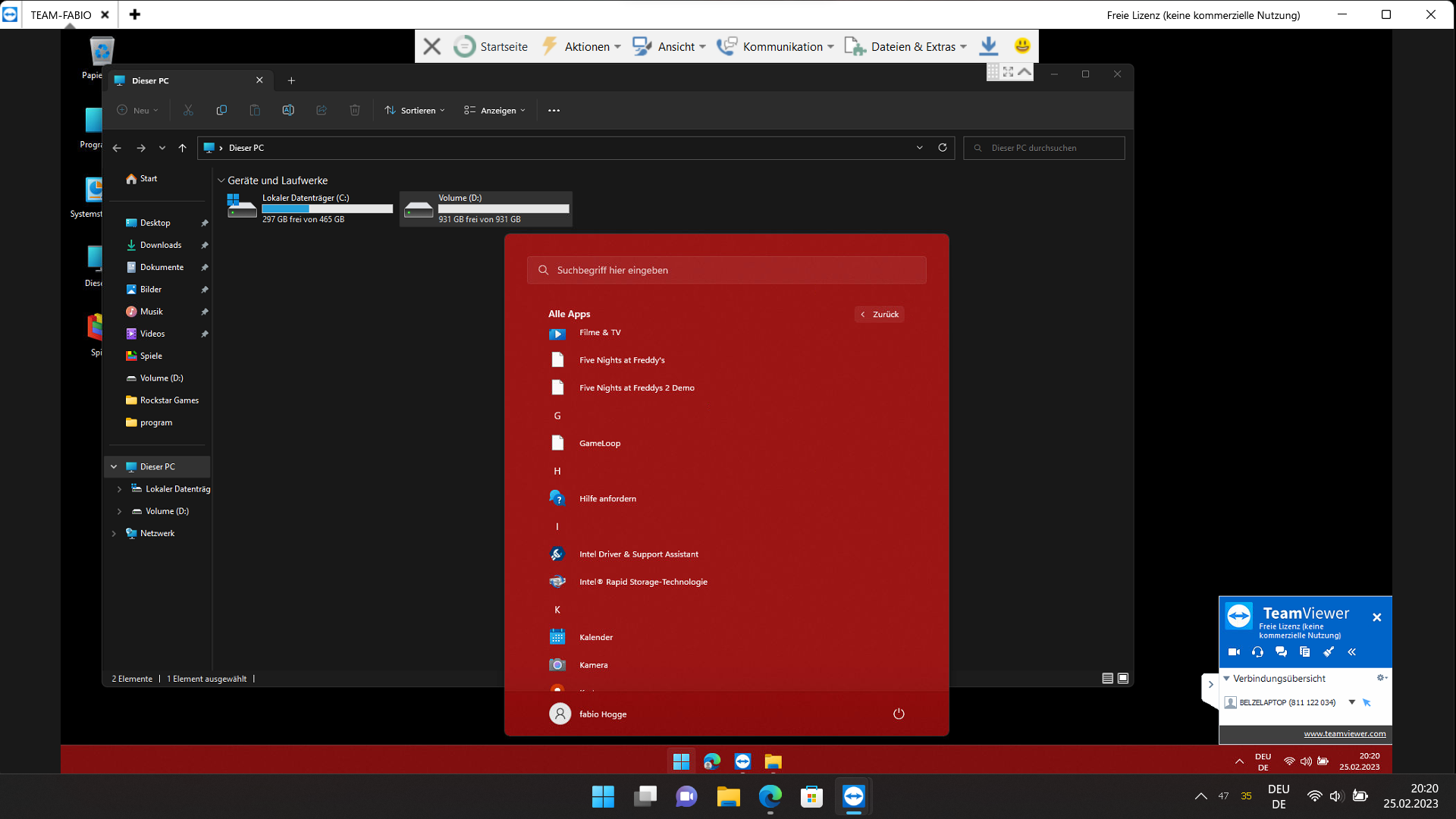Click the headset audio icon in TeamViewer panel

point(1257,652)
